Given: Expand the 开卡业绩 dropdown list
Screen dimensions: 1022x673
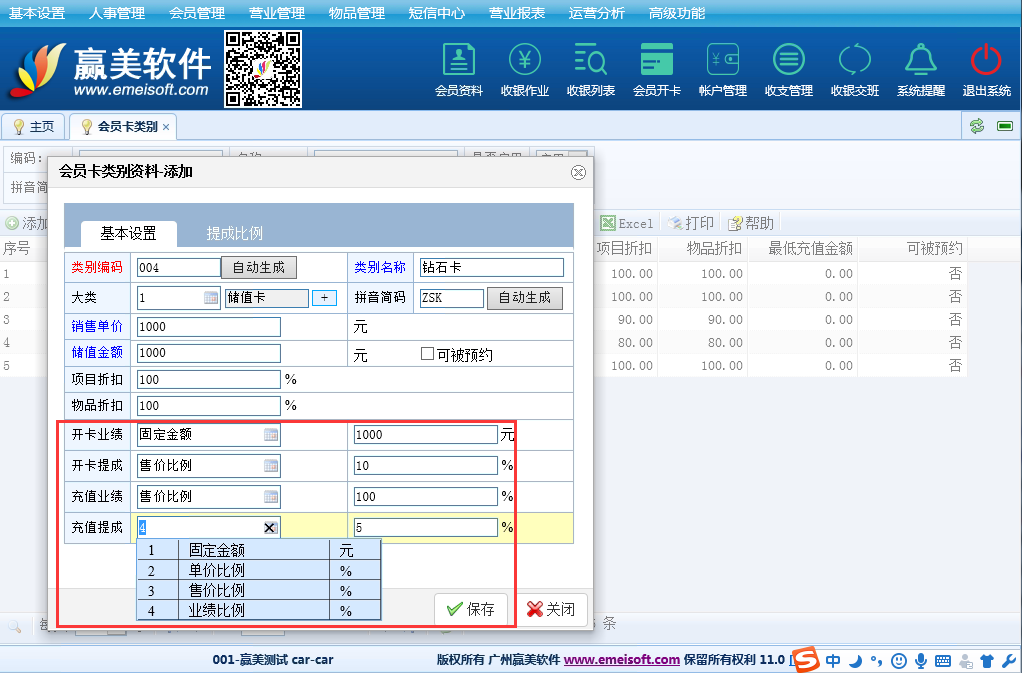Looking at the screenshot, I should point(271,435).
